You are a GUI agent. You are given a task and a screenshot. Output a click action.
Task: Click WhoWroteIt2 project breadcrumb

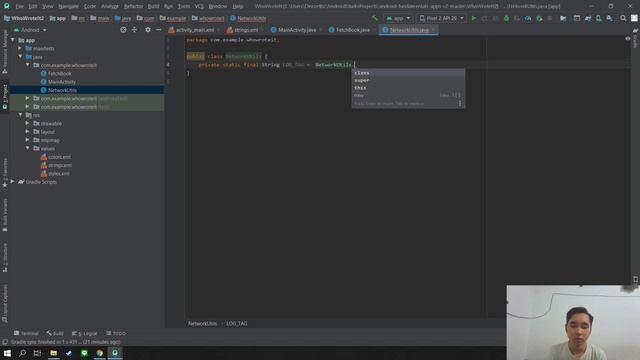(24, 18)
